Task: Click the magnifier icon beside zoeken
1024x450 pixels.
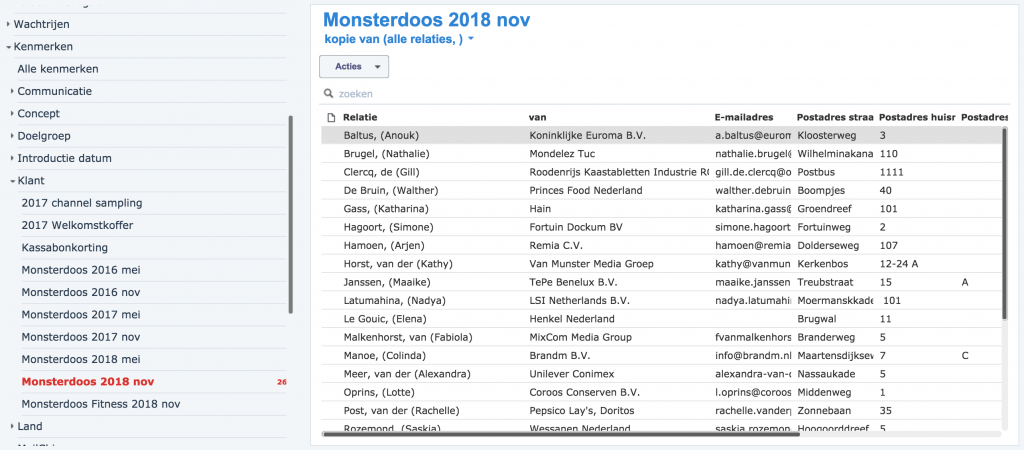Action: tap(328, 94)
